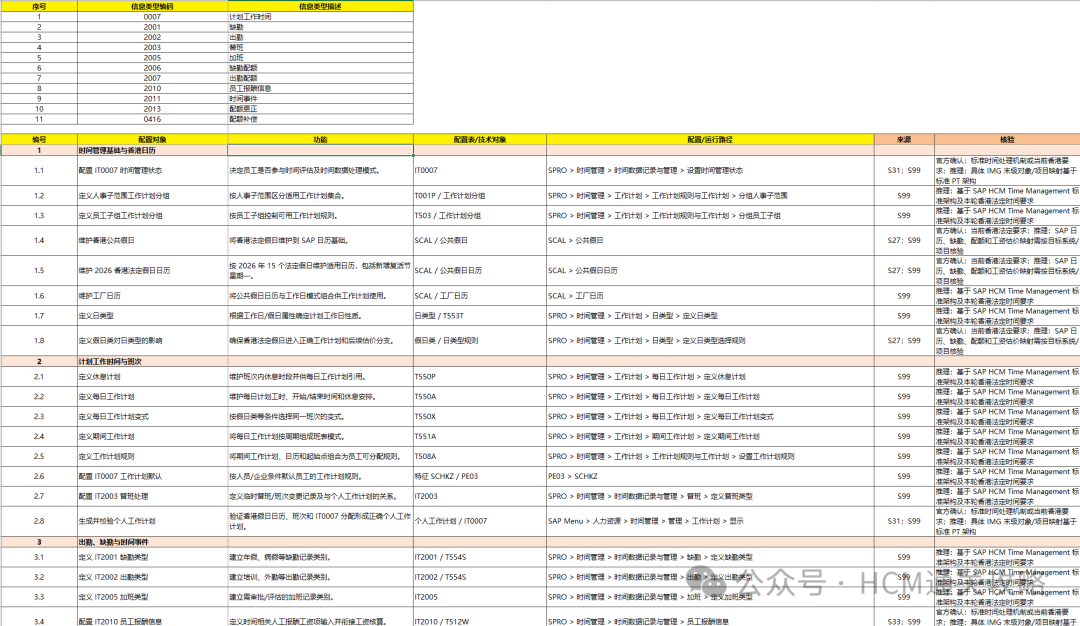
Task: Click the '信息类型编码' column header
Action: [152, 6]
